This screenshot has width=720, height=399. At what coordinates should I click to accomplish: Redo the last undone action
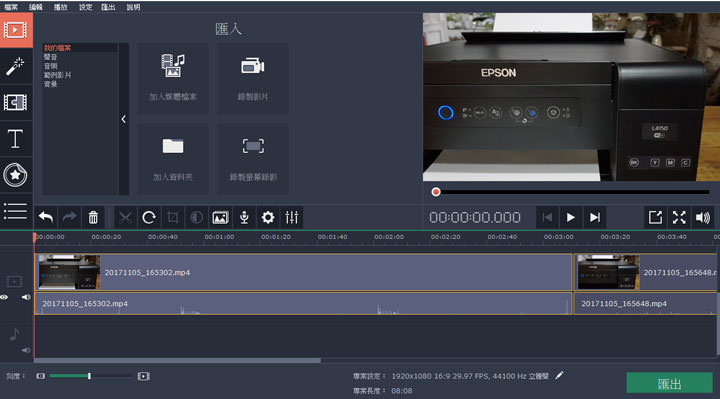(69, 217)
